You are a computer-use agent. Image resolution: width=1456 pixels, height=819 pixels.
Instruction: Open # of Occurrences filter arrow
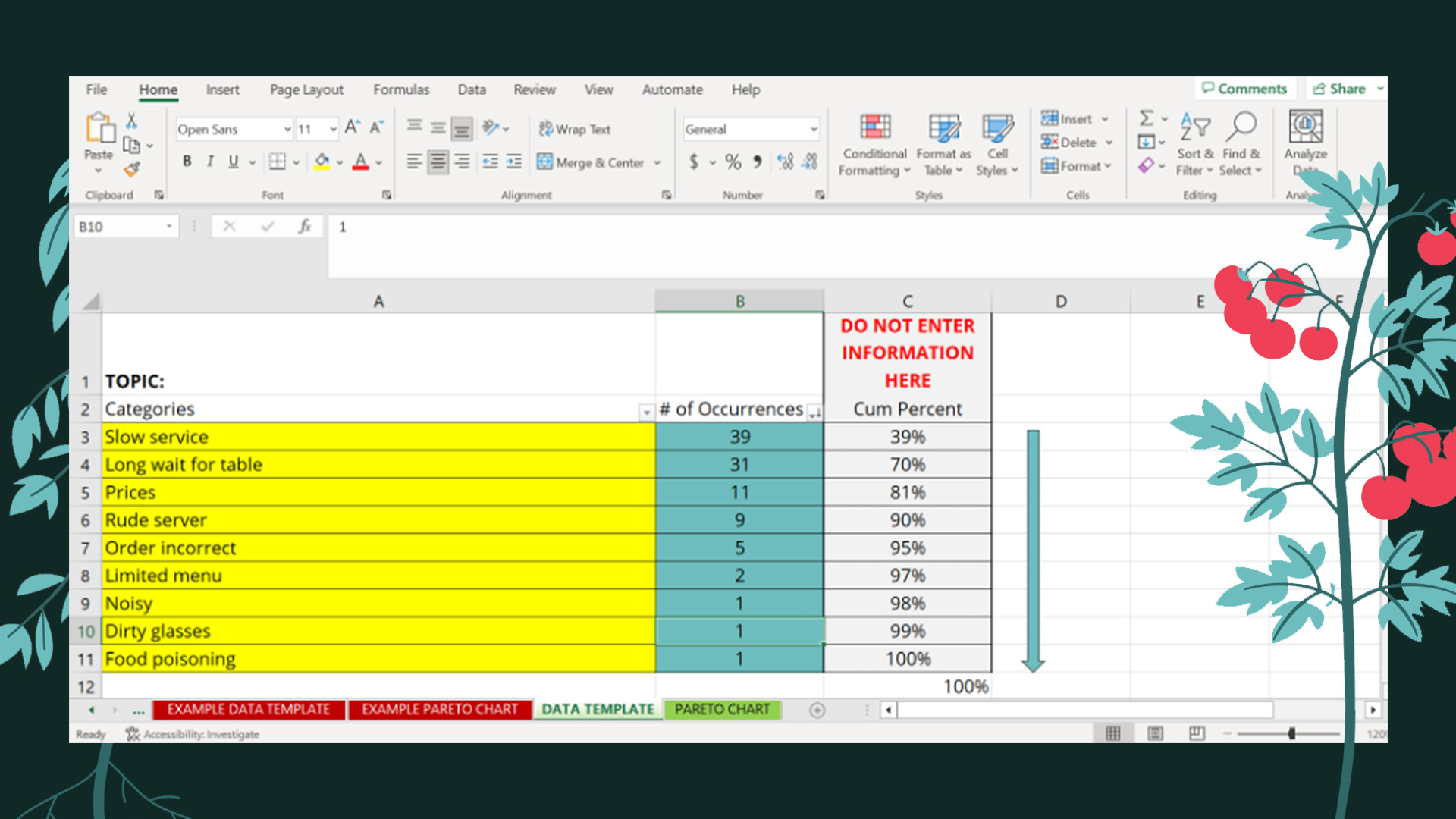coord(815,413)
